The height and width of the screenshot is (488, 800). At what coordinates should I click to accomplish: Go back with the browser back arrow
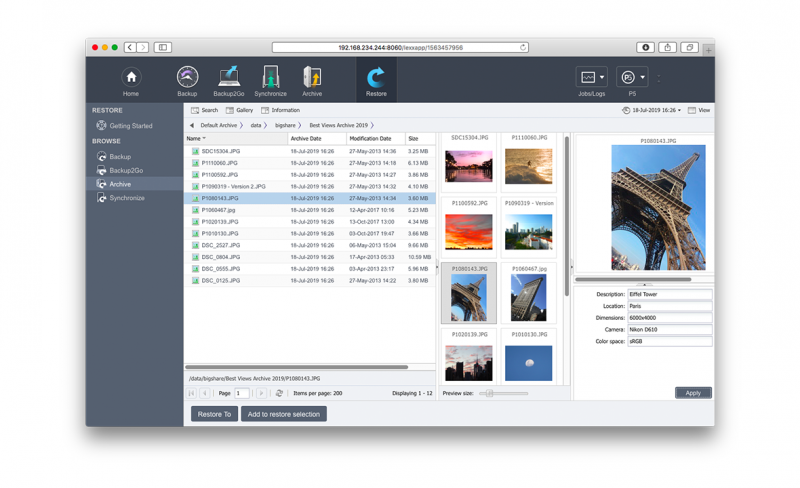pyautogui.click(x=130, y=47)
